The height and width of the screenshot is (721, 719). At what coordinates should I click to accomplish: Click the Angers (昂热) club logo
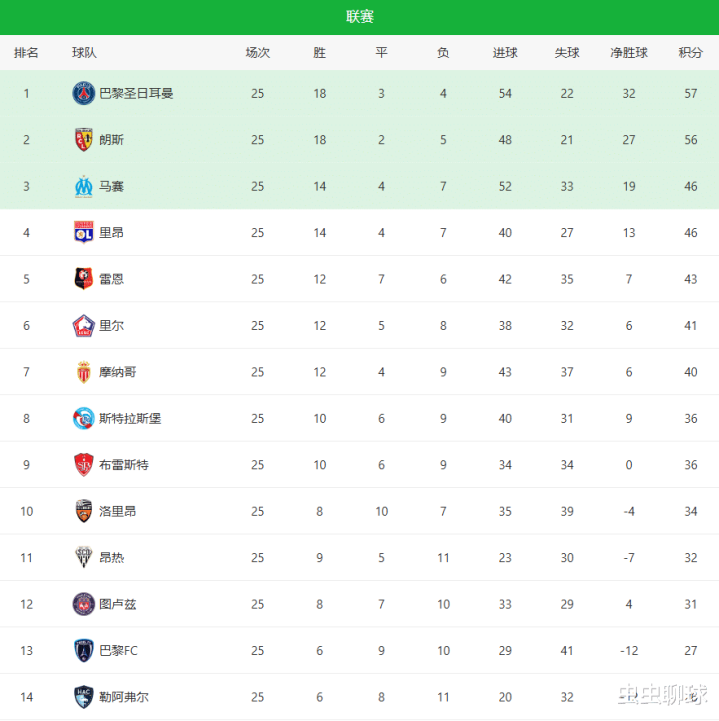[84, 557]
